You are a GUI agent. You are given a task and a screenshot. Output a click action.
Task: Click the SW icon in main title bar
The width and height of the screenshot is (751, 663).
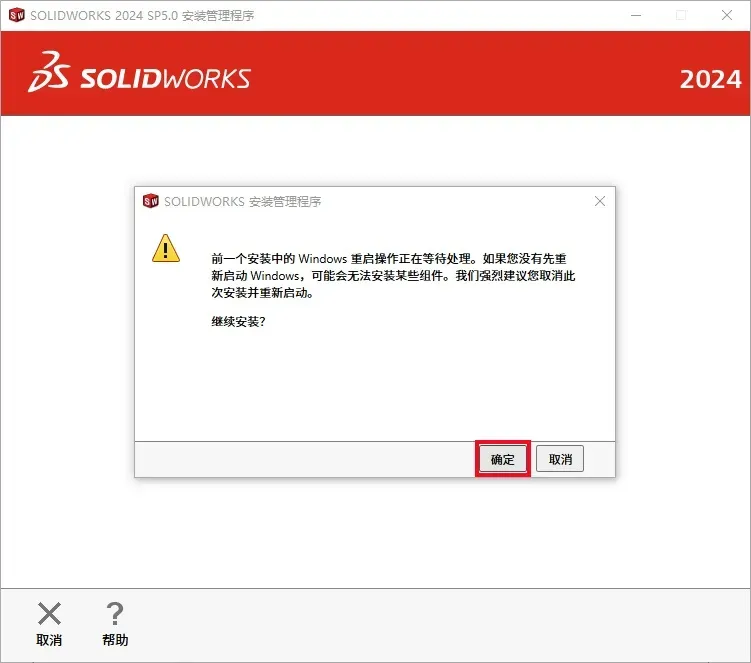17,15
